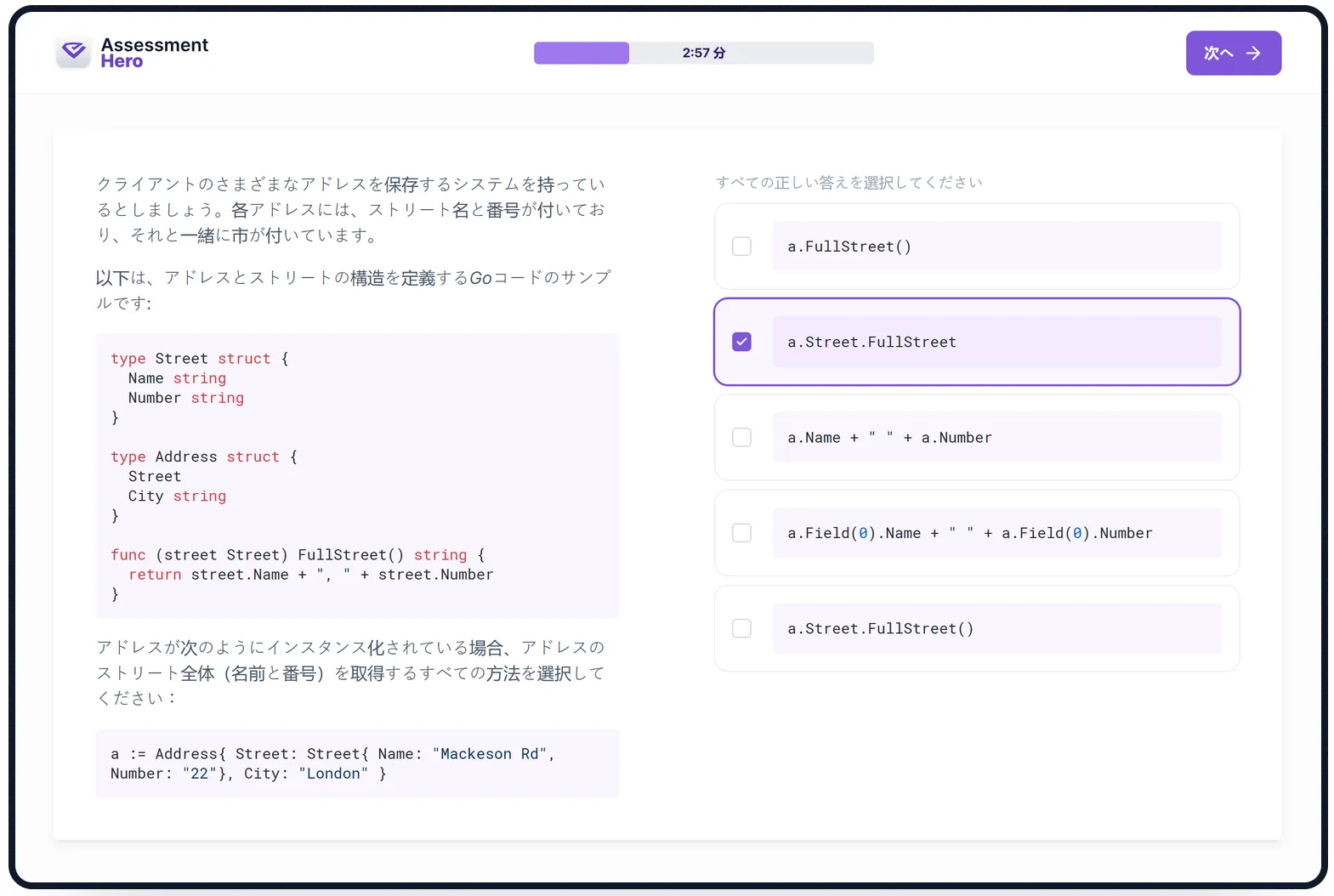Select the a.Street.FullStreet answer code without parentheses
Screen dimensions: 1334x896
click(871, 342)
